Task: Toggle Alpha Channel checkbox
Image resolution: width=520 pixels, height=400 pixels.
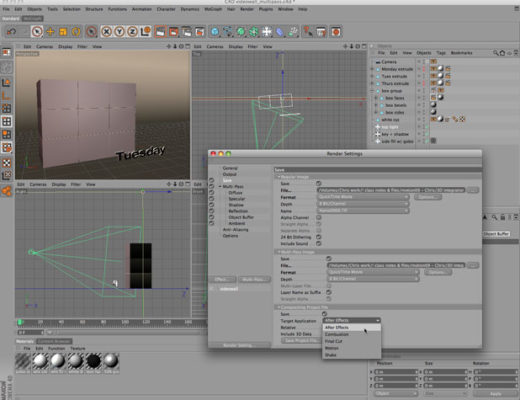Action: coord(319,217)
